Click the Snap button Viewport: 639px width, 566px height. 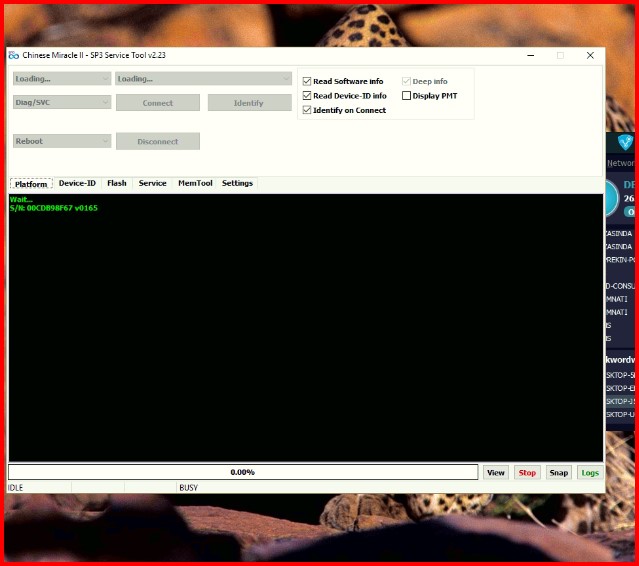point(558,473)
